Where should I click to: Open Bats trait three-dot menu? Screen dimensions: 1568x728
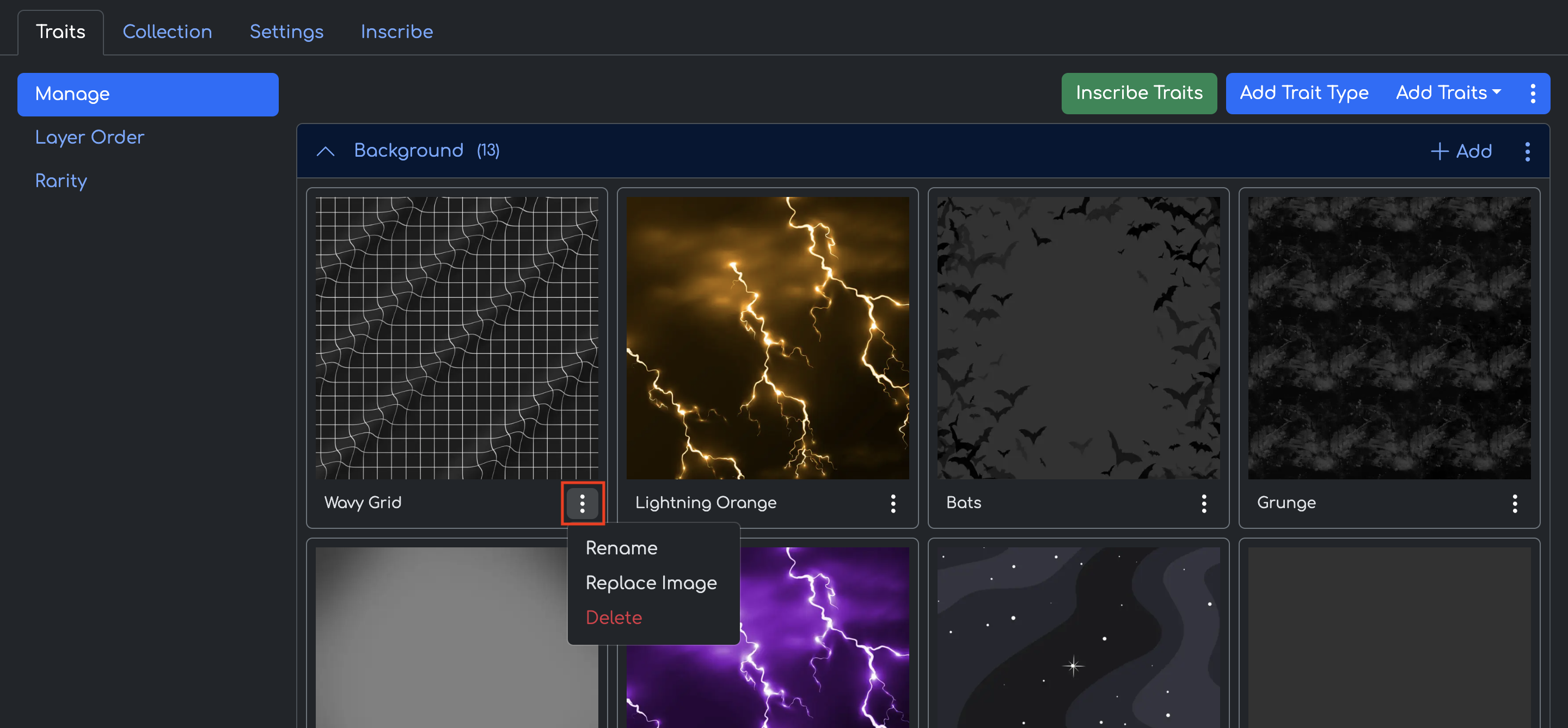(x=1203, y=502)
